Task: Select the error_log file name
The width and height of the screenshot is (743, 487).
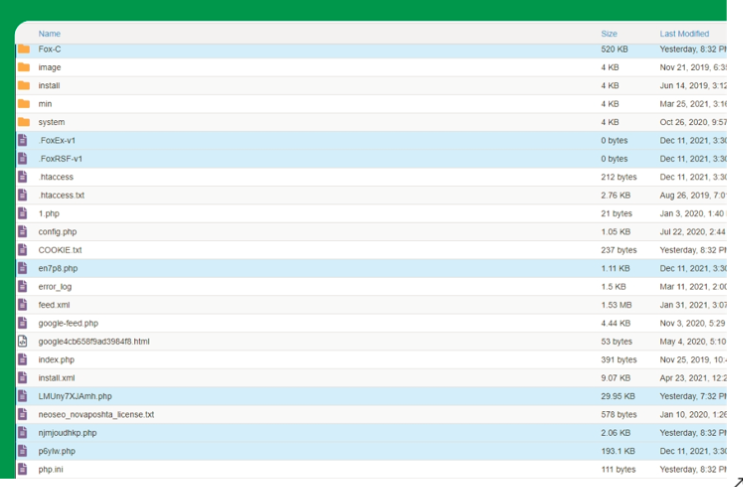Action: coord(55,287)
